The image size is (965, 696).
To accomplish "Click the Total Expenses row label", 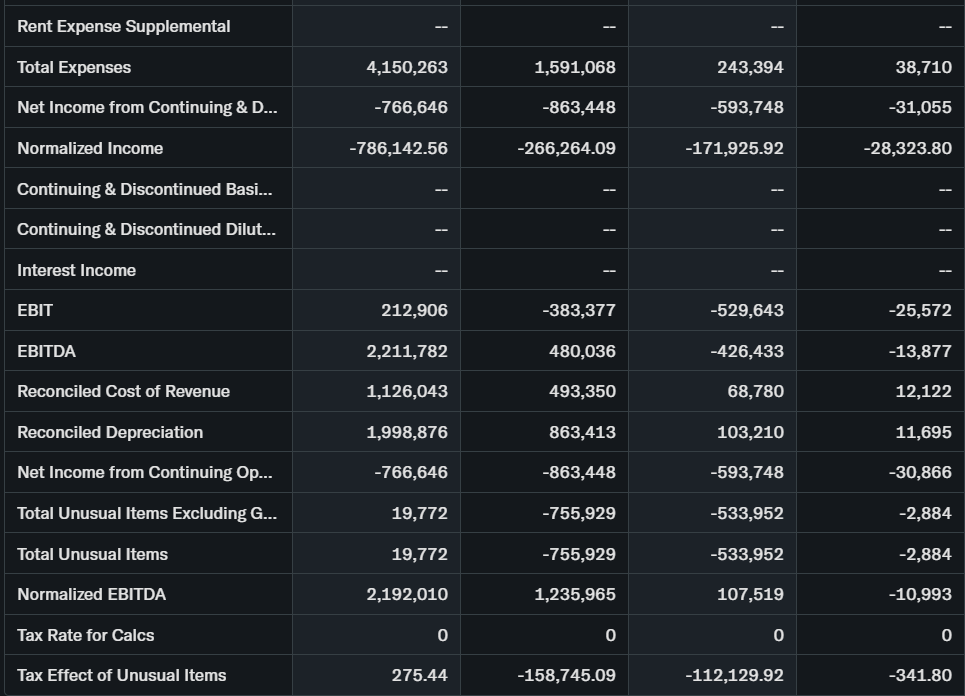I will point(74,67).
